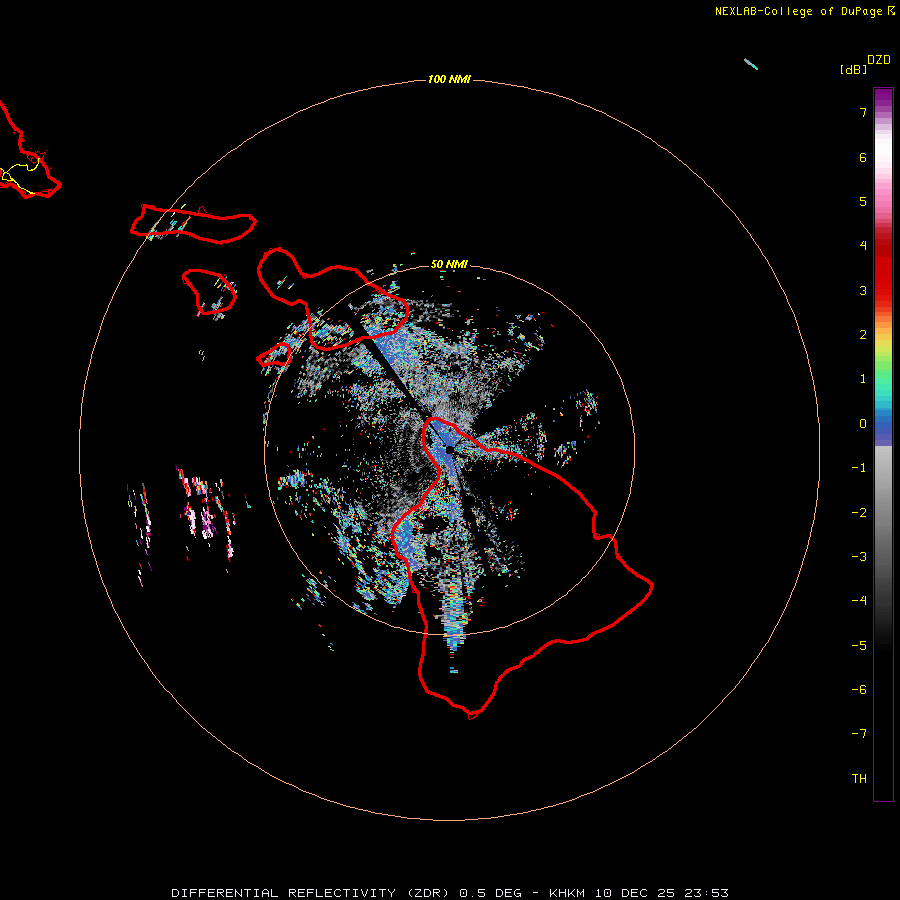Click the -7 value on color scale
Screen dimensions: 900x900
tap(859, 734)
